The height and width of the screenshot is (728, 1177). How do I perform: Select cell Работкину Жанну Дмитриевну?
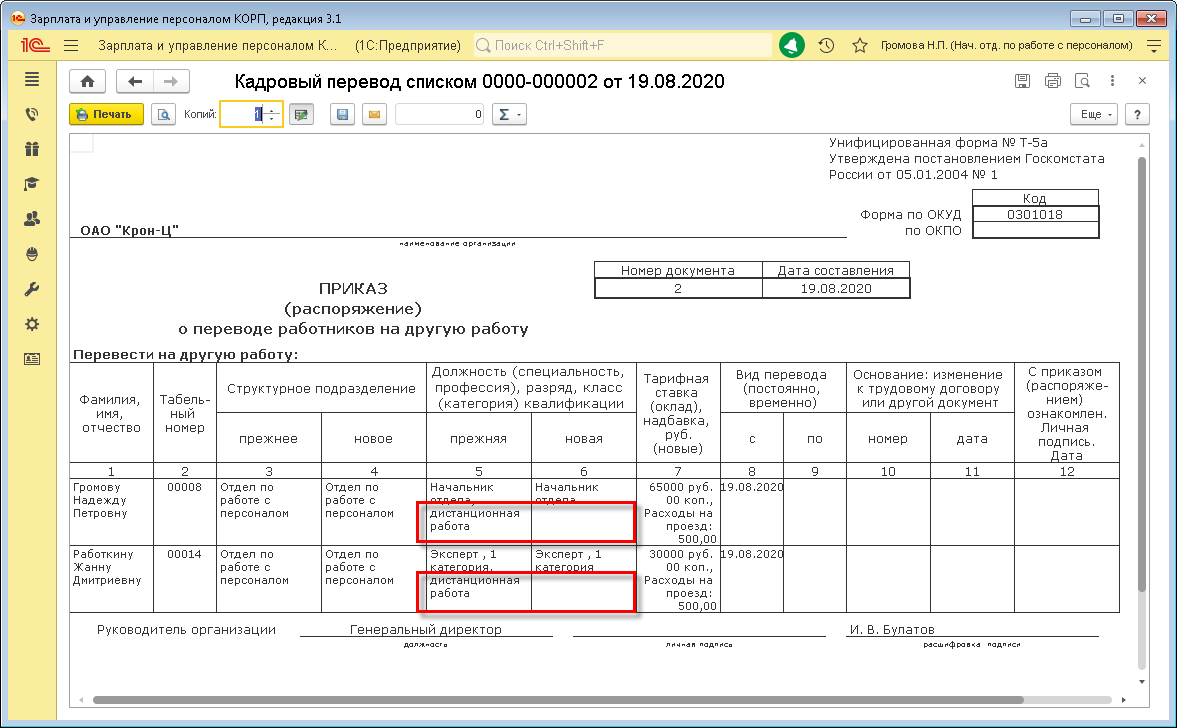[x=111, y=579]
